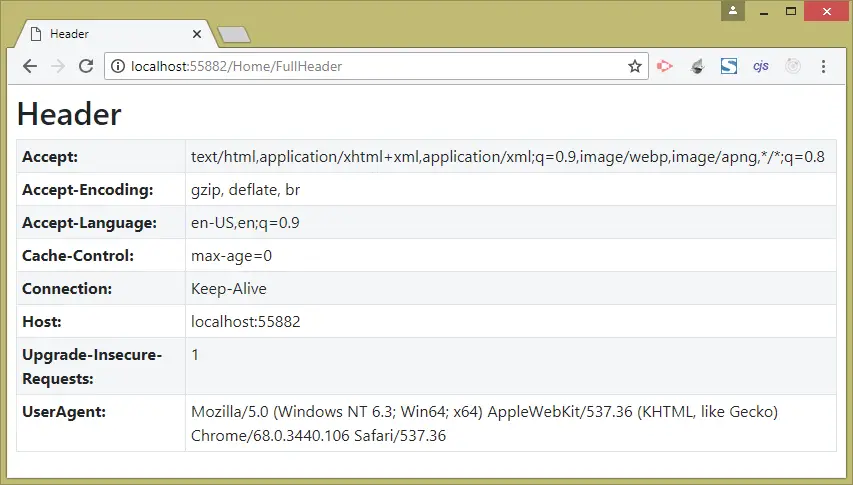Open the grey bird extension icon
This screenshot has height=485, width=853.
pyautogui.click(x=697, y=66)
